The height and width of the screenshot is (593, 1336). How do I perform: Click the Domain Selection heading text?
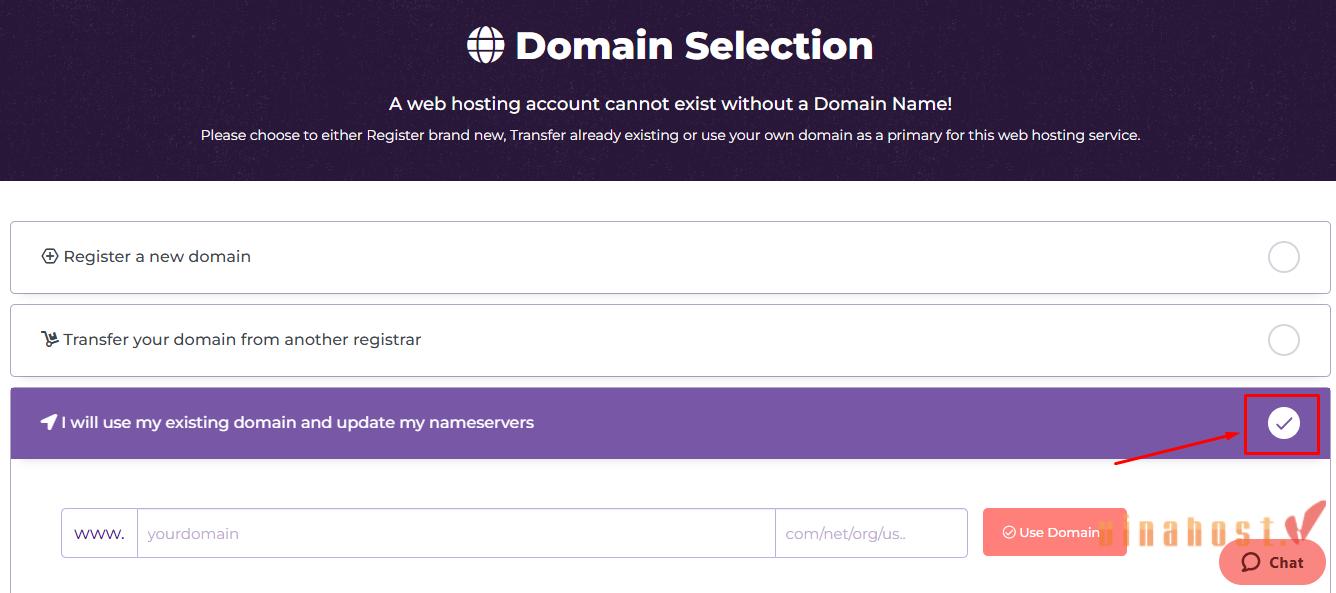click(x=694, y=45)
